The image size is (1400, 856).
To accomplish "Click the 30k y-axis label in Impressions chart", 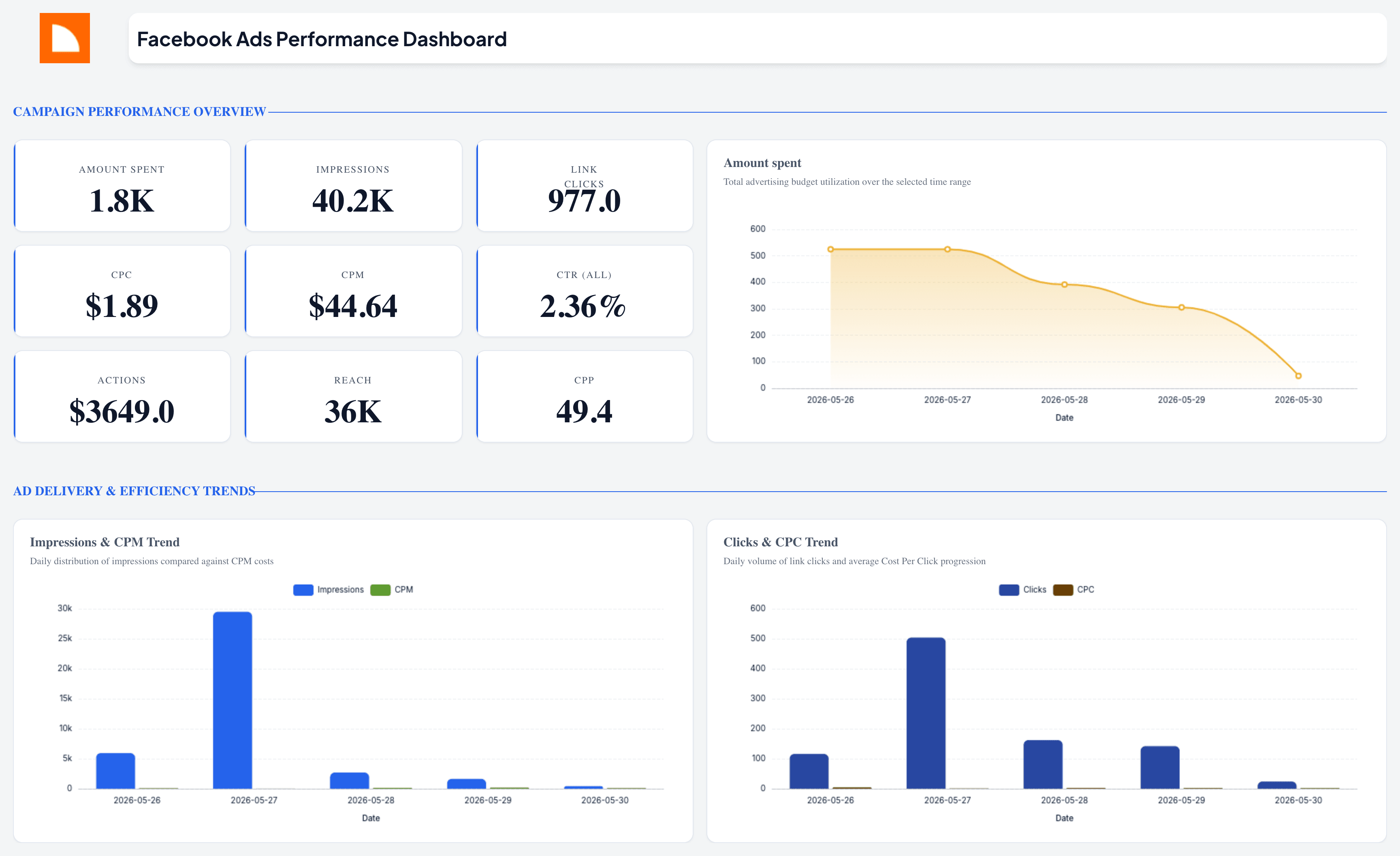I will point(65,609).
